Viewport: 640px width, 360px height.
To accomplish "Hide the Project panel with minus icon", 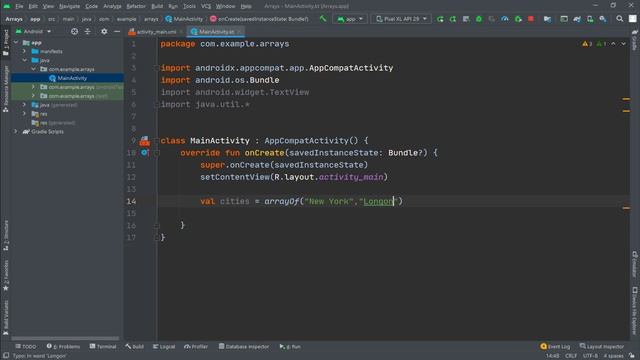I will click(117, 31).
